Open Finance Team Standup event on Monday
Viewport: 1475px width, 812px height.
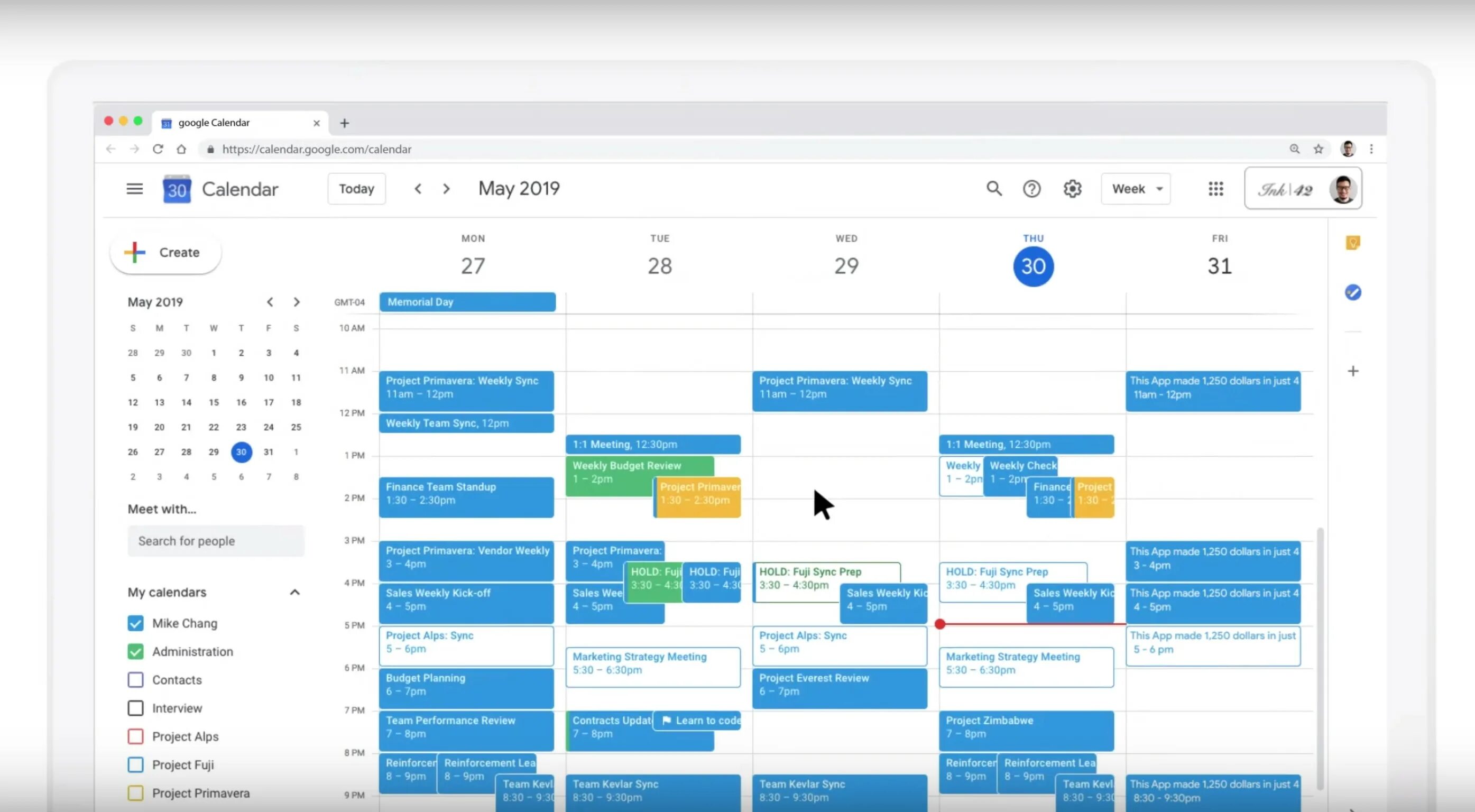[x=467, y=493]
